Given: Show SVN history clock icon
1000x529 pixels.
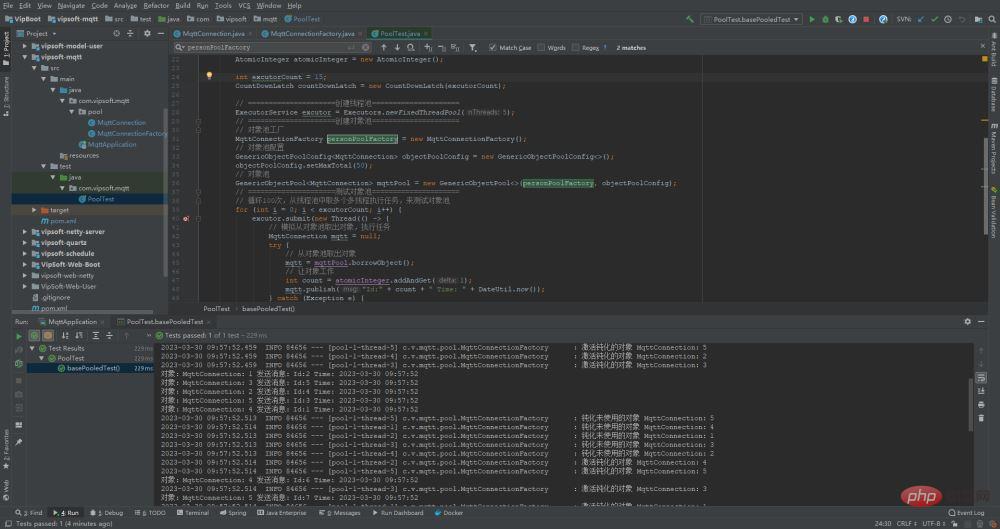Looking at the screenshot, I should (x=948, y=19).
